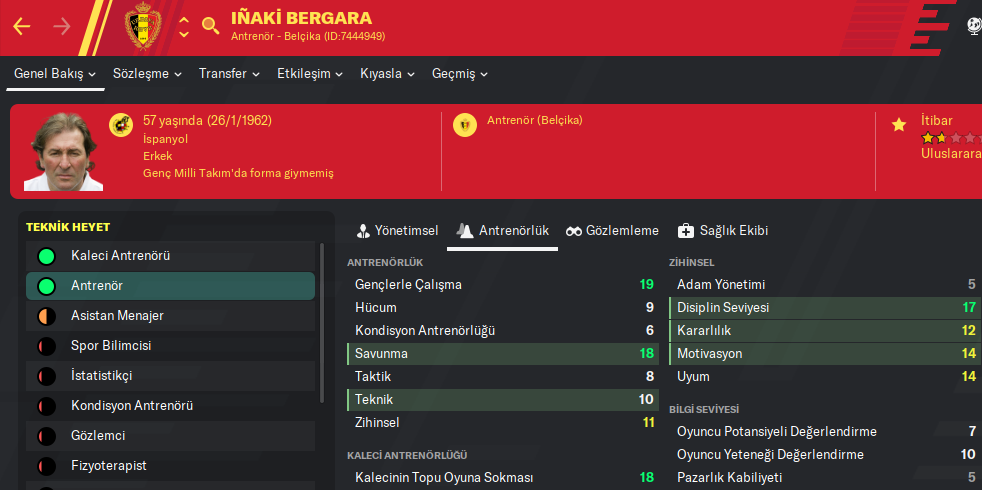
Task: Switch to the Gözlemleme tab
Action: pyautogui.click(x=612, y=231)
